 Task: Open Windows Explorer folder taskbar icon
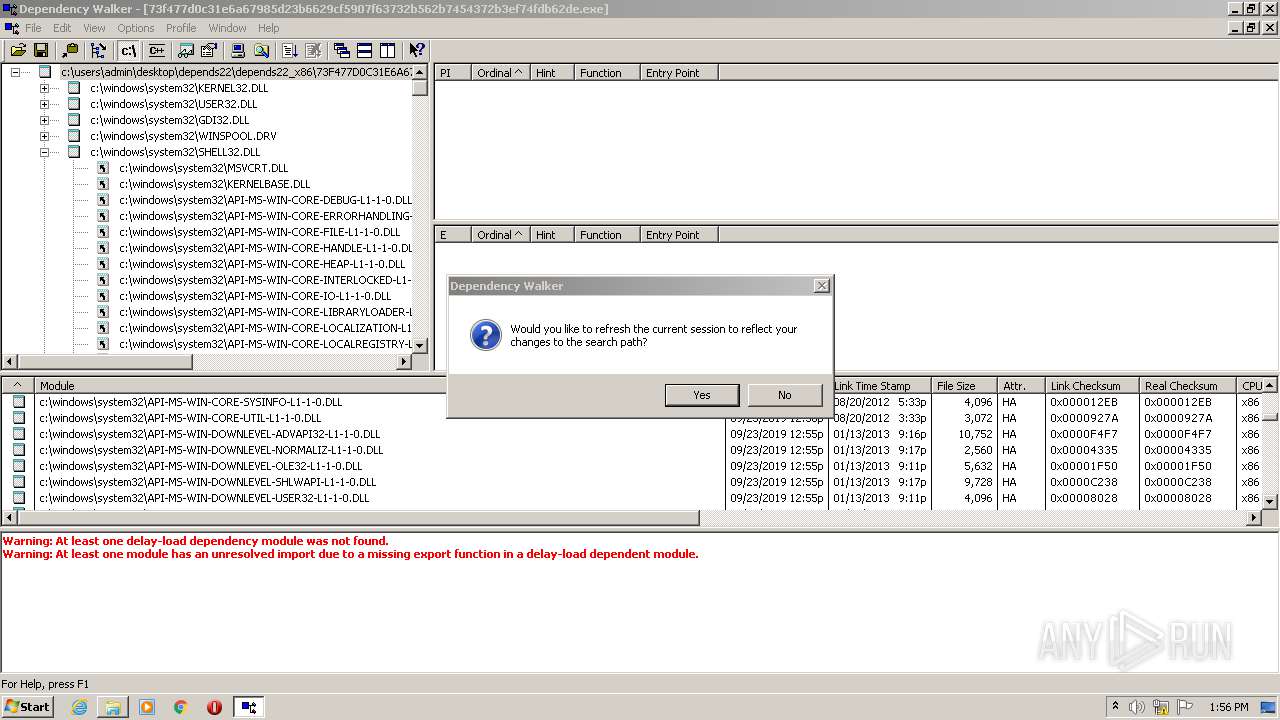point(113,707)
